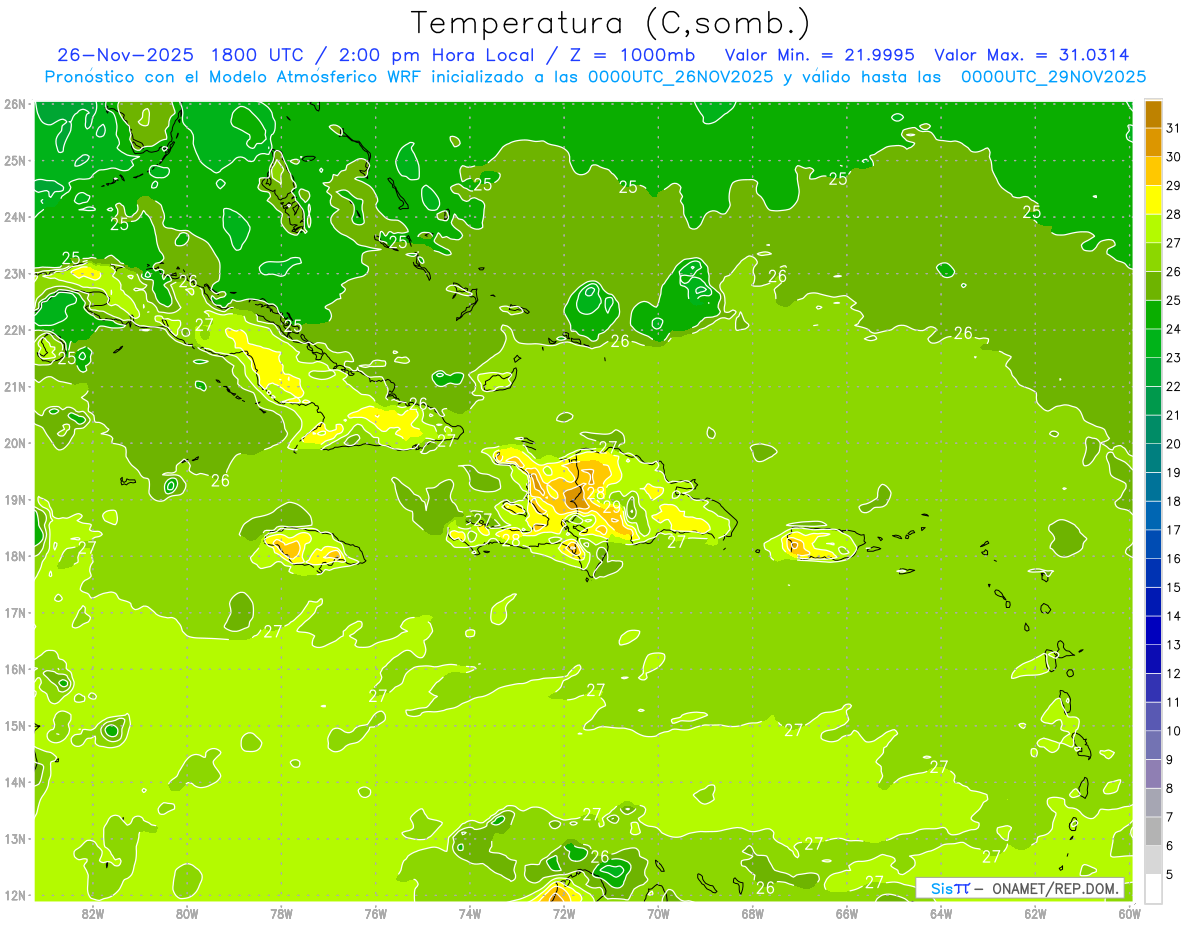Click the legend value "8"
This screenshot has height=927, width=1200.
(x=1170, y=788)
